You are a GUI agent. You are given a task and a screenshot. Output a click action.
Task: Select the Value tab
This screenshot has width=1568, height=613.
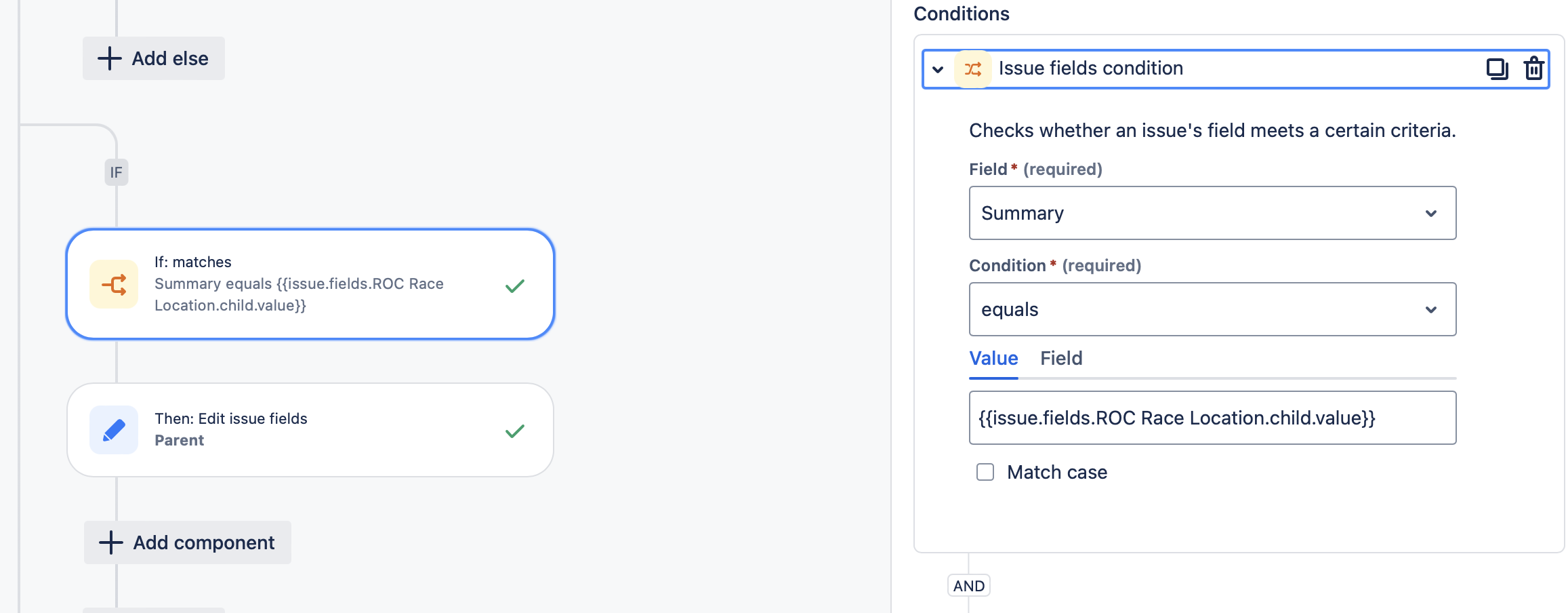tap(993, 358)
